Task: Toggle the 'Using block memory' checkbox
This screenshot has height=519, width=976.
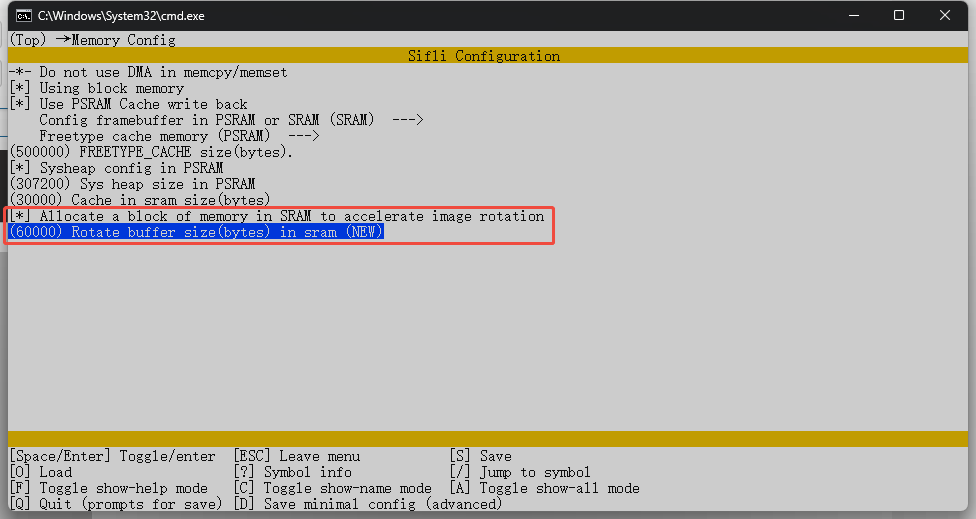Action: point(20,88)
